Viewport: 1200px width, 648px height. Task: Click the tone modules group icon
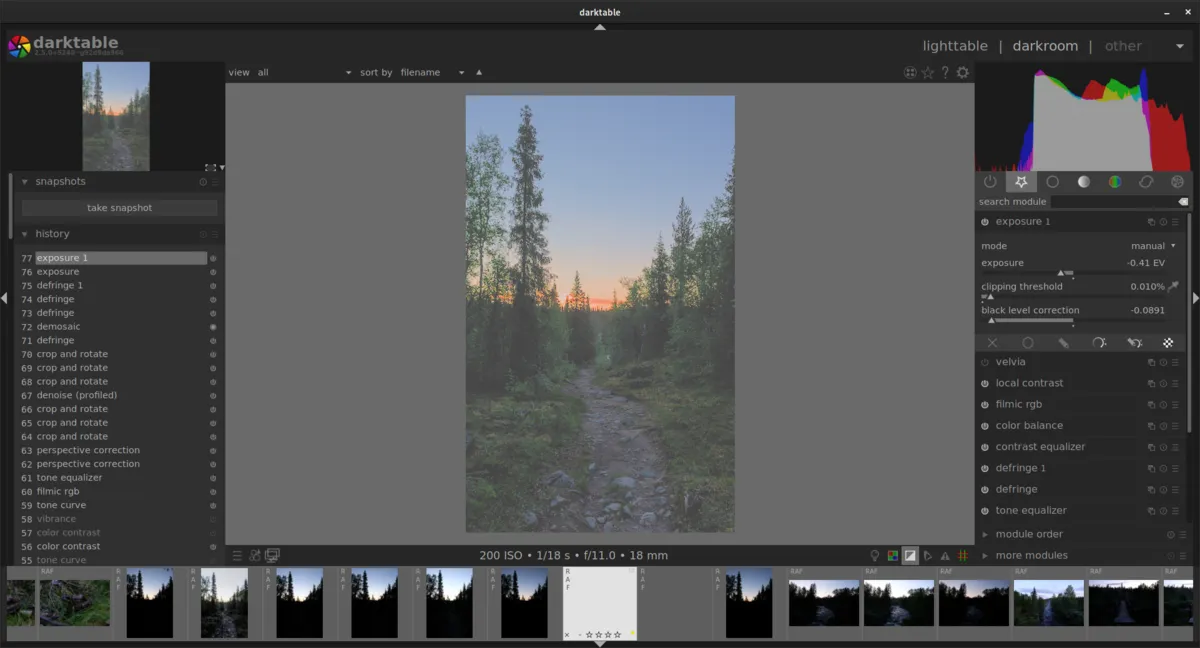pyautogui.click(x=1084, y=181)
